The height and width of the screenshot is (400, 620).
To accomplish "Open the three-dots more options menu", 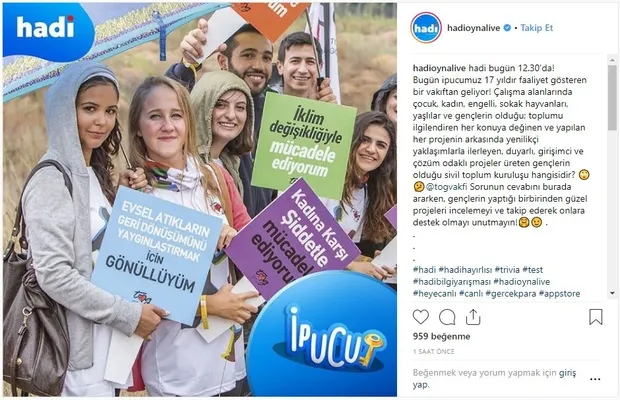I will (595, 379).
